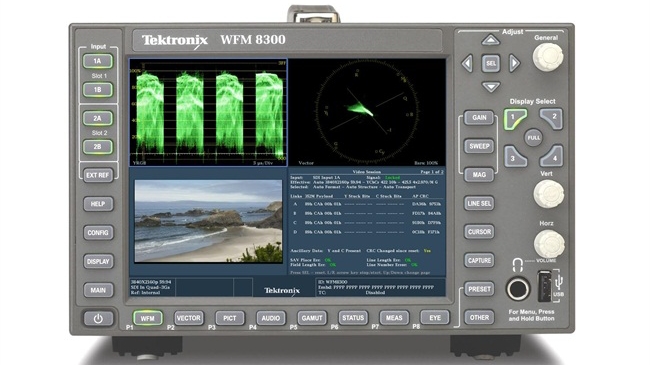Click the USB port
Screen dimensions: 650x365
(x=544, y=286)
